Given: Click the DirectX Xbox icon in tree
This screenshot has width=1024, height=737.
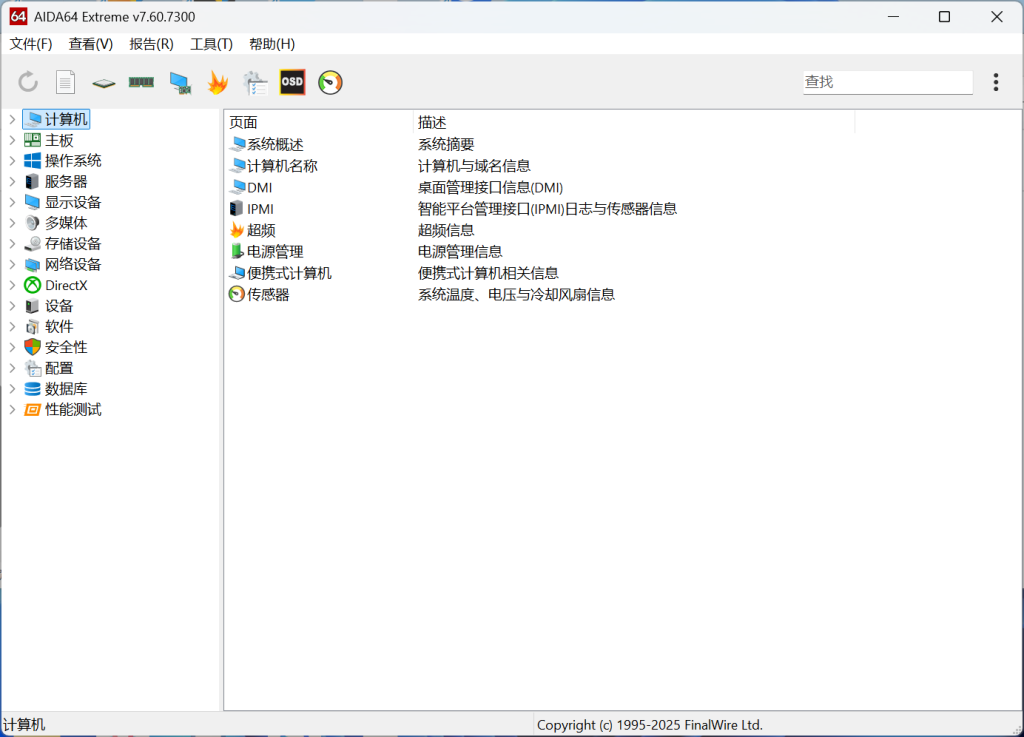Looking at the screenshot, I should [x=32, y=285].
